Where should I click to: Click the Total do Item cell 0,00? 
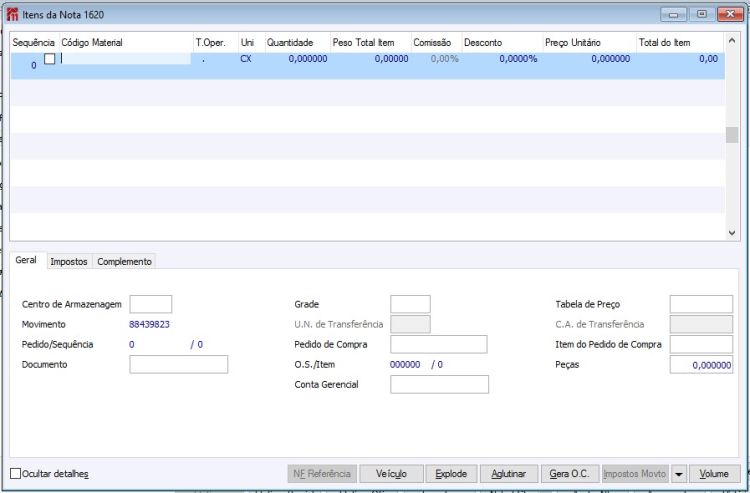pyautogui.click(x=708, y=59)
